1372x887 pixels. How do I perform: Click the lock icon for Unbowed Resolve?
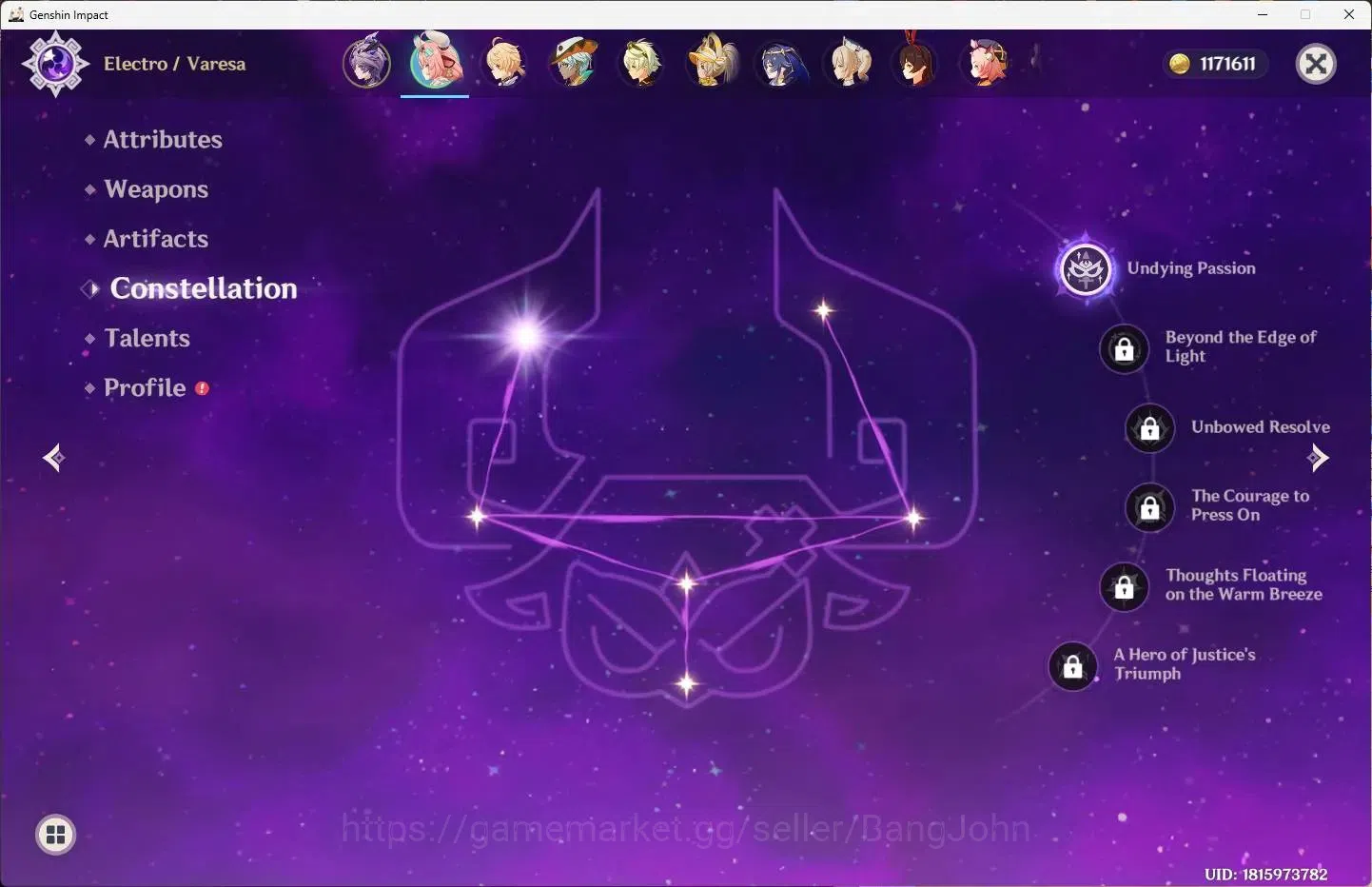tap(1149, 428)
